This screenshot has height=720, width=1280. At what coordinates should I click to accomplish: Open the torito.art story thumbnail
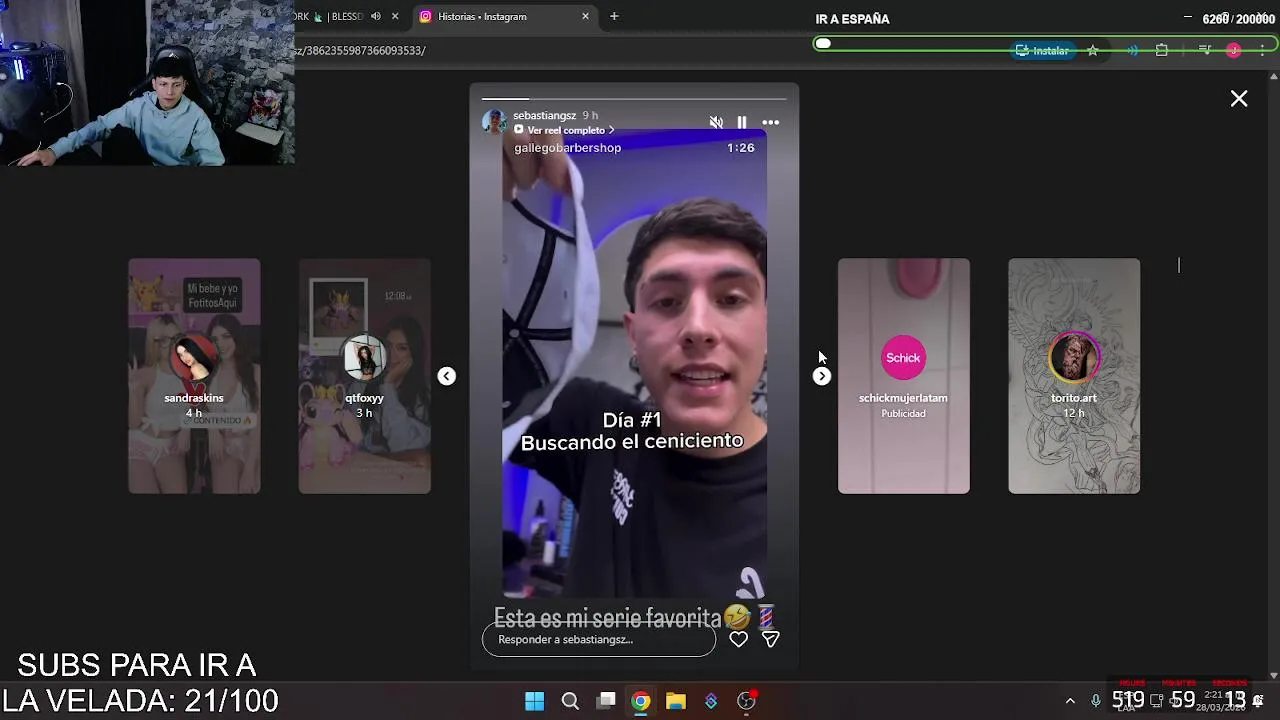pos(1074,376)
